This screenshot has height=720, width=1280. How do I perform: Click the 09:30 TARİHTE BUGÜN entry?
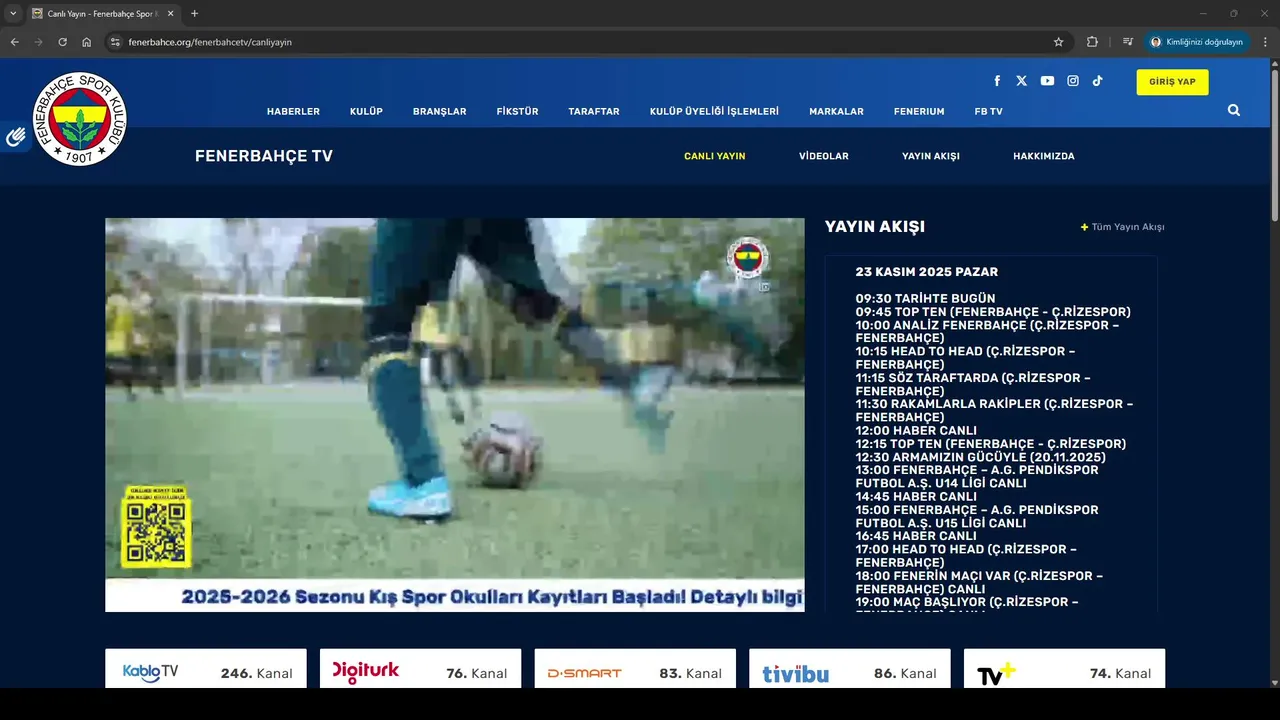(x=925, y=298)
